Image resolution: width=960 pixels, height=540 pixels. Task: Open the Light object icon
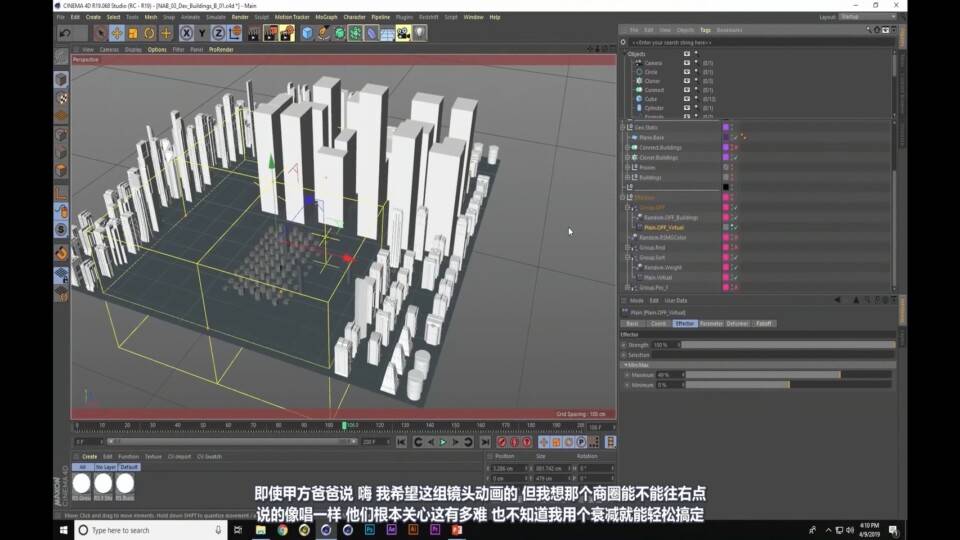coord(419,33)
